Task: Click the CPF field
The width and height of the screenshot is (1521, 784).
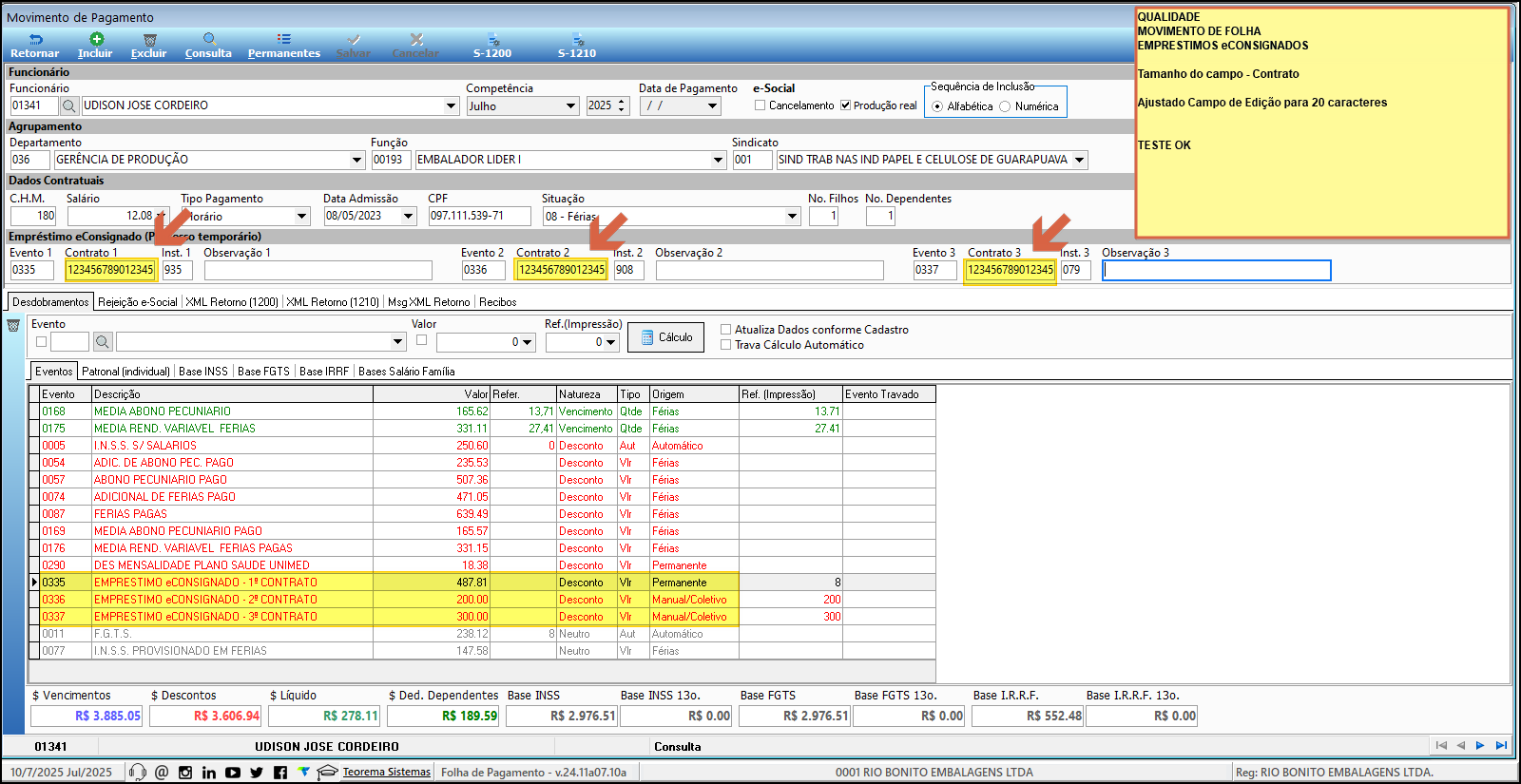Action: click(x=479, y=216)
